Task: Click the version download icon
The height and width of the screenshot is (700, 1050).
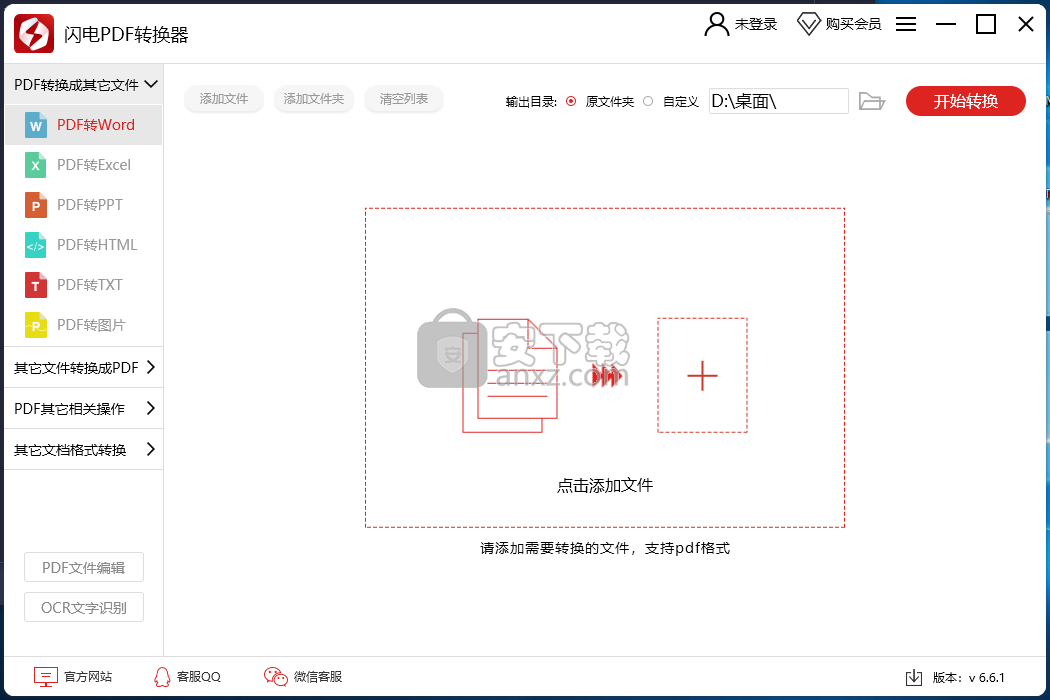Action: [913, 677]
